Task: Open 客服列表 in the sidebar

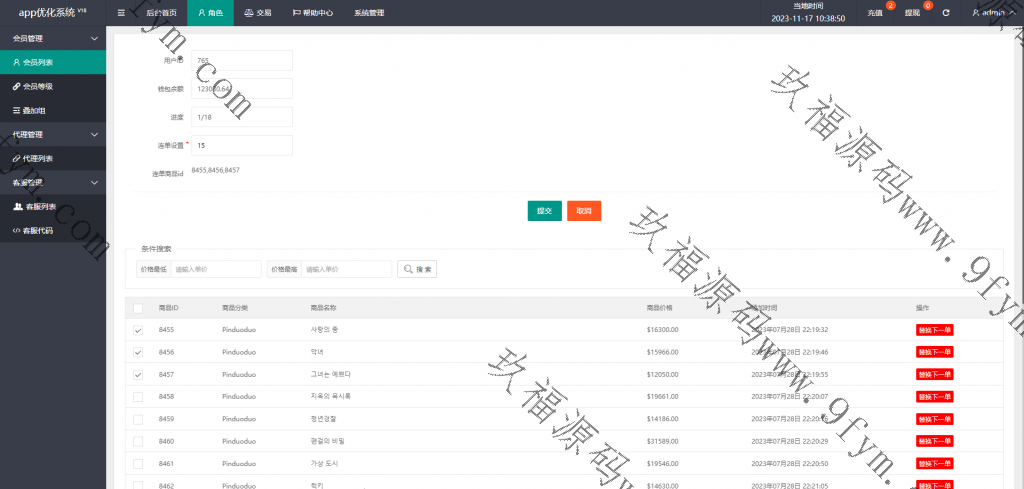Action: click(x=40, y=207)
